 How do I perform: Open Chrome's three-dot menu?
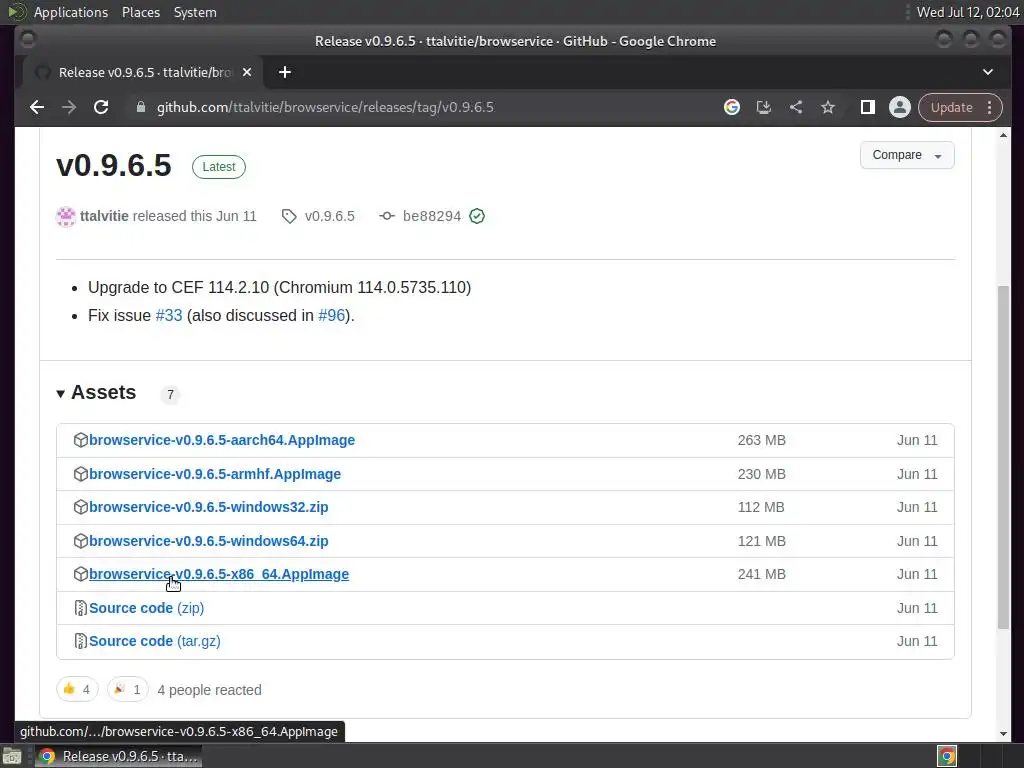[x=989, y=107]
